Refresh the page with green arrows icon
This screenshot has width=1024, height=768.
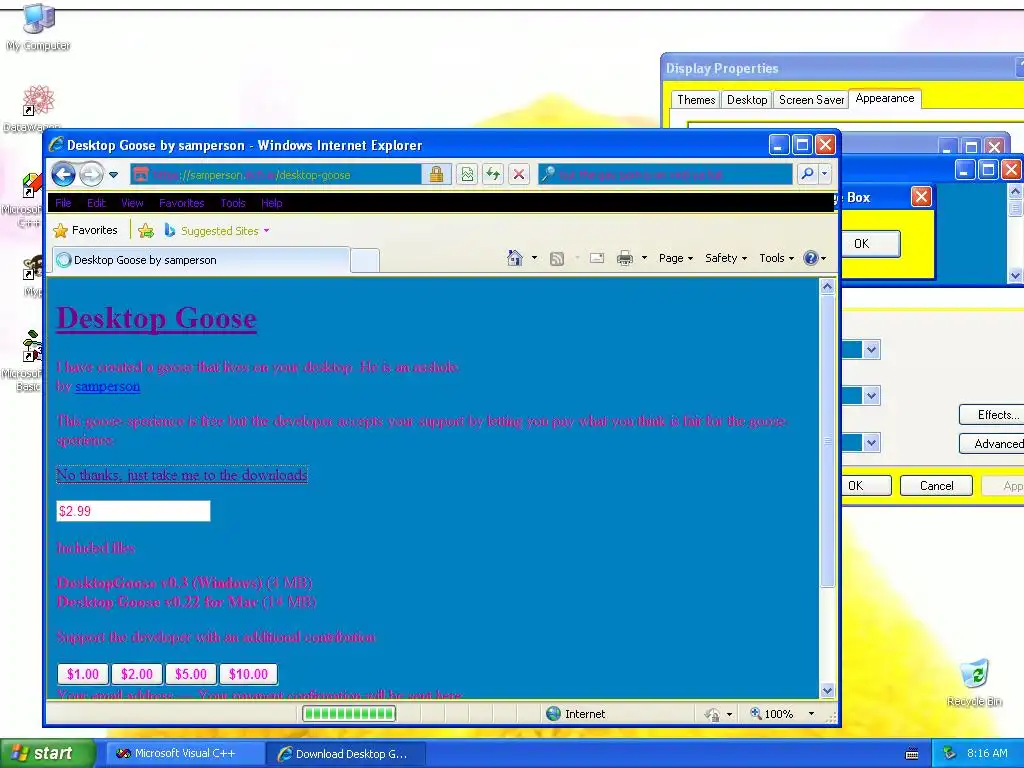tap(493, 174)
